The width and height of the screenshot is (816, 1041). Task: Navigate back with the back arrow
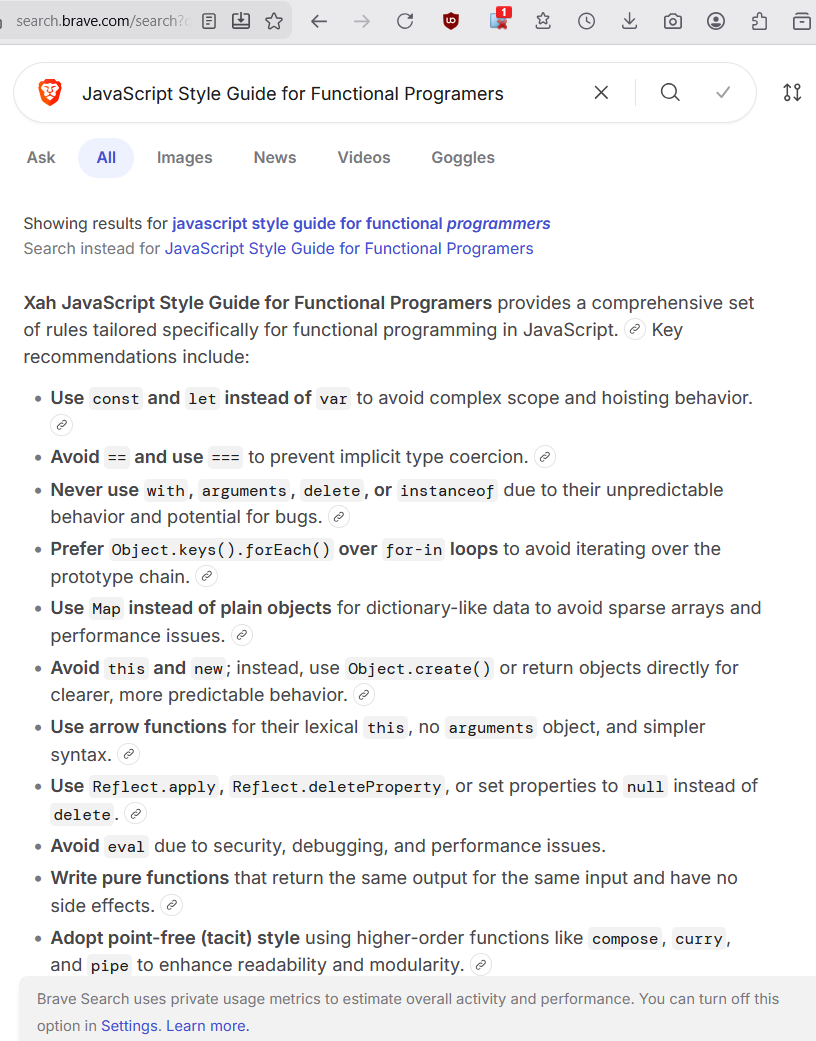[x=319, y=20]
